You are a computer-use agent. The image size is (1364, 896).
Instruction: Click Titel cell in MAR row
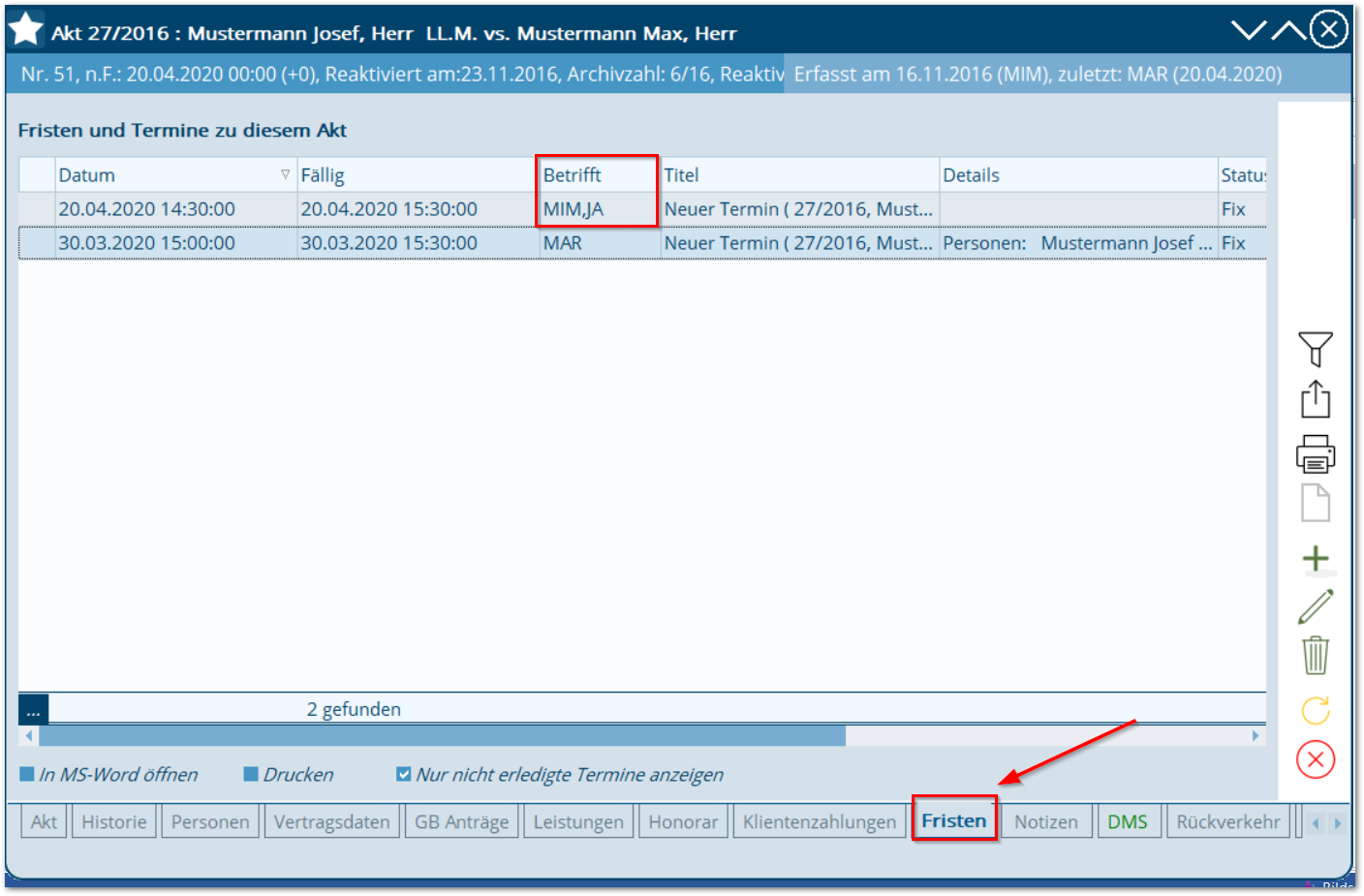coord(799,242)
